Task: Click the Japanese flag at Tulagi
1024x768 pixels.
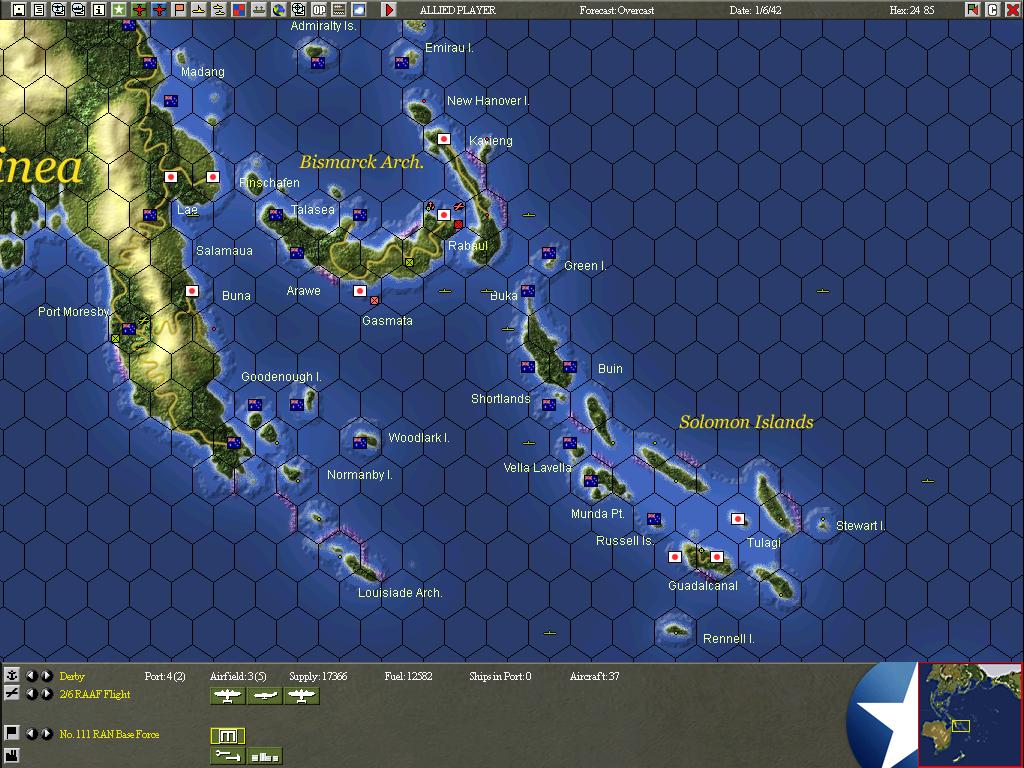Action: [738, 519]
